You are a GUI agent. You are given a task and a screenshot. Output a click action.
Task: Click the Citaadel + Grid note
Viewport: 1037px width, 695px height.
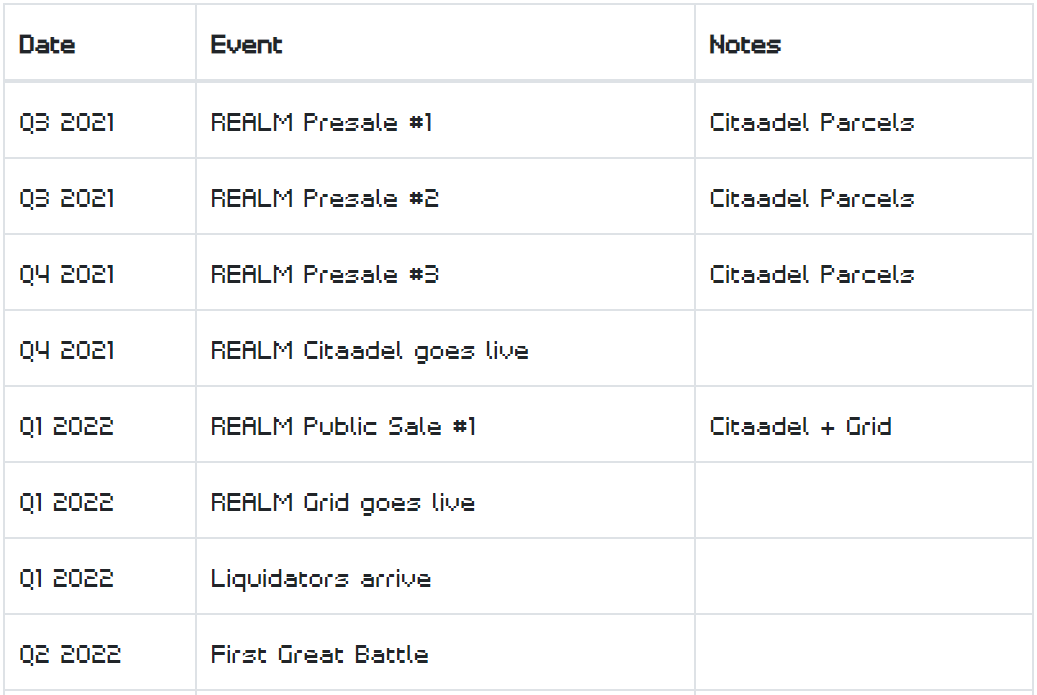tap(800, 426)
